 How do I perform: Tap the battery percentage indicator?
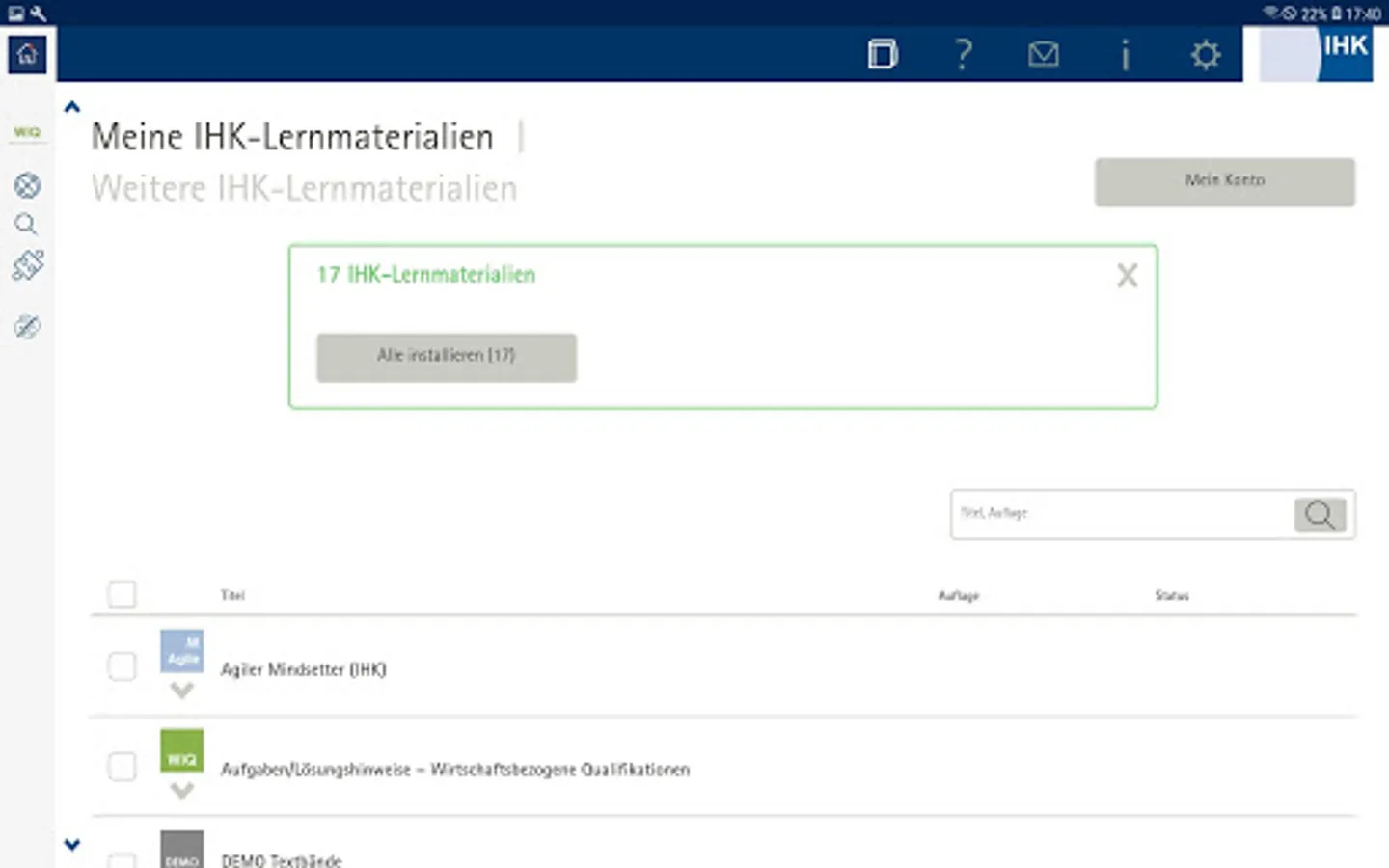coord(1314,14)
